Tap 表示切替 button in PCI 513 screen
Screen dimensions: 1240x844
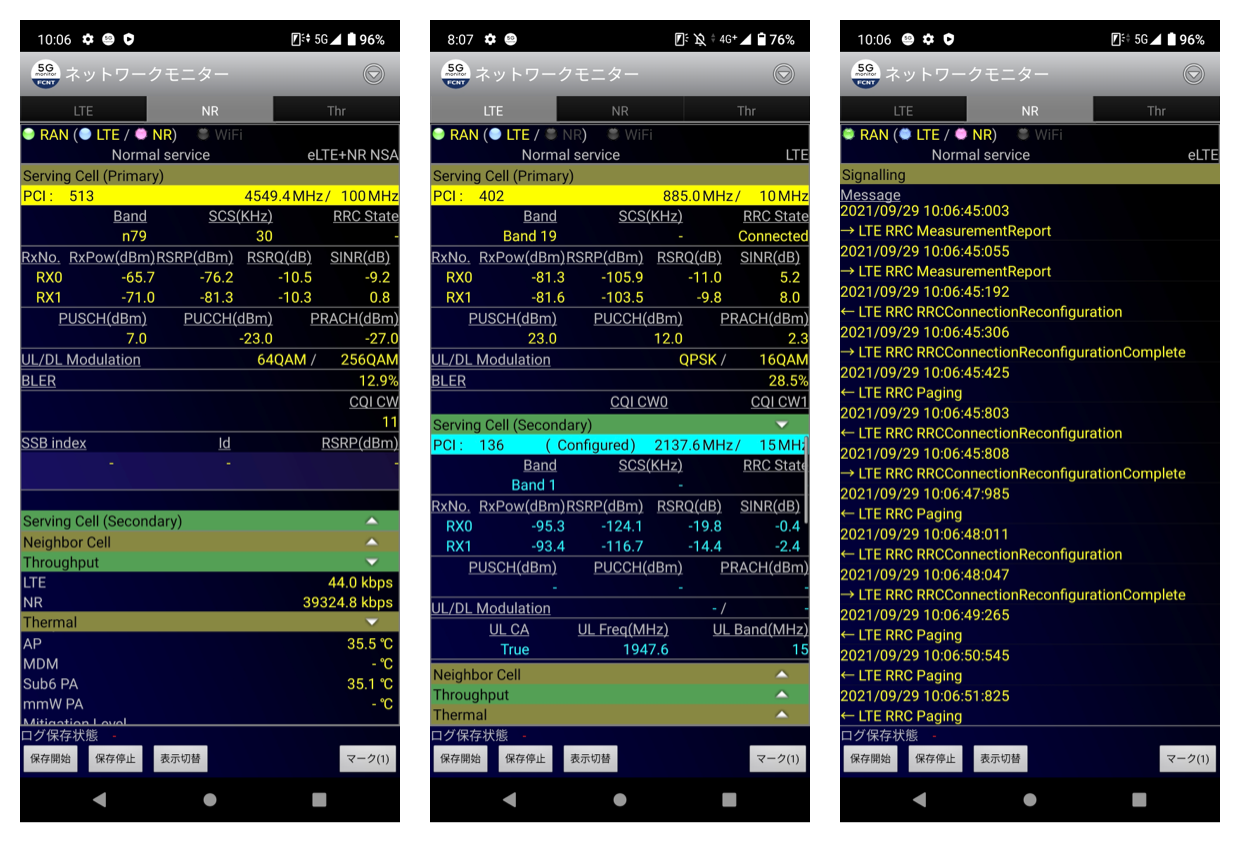(180, 759)
